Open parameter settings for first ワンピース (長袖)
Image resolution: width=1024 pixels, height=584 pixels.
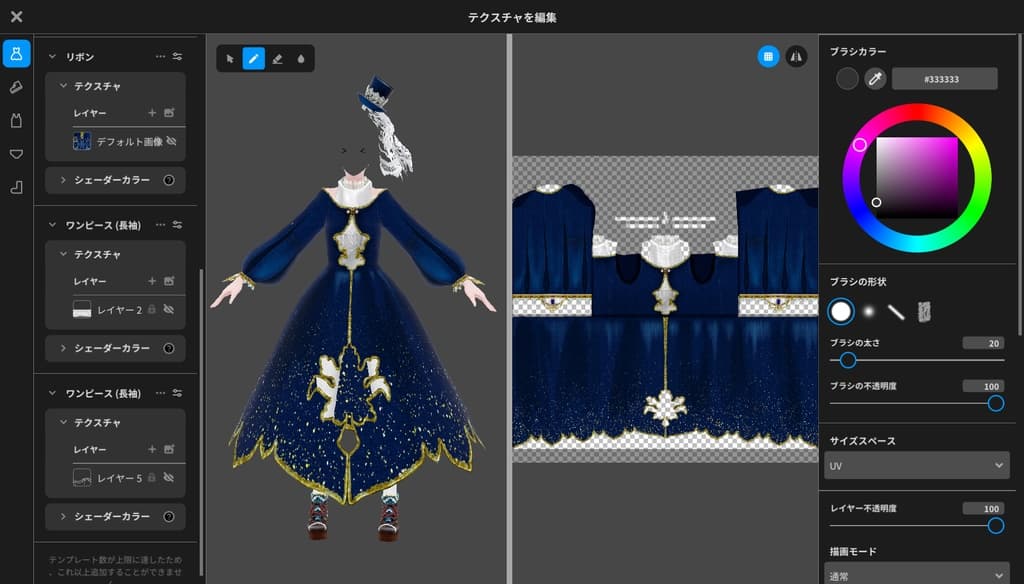coord(177,225)
